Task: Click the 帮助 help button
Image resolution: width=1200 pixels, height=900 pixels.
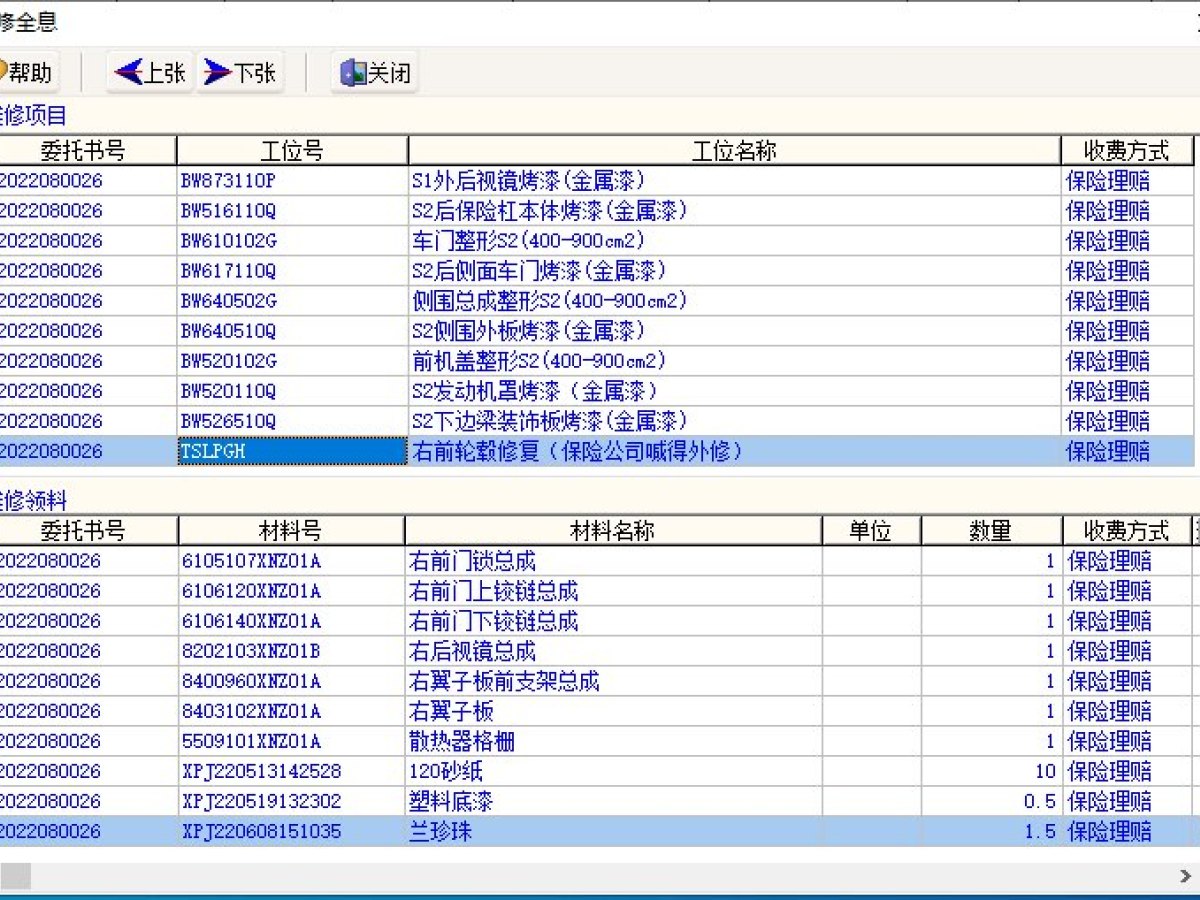Action: pos(27,73)
